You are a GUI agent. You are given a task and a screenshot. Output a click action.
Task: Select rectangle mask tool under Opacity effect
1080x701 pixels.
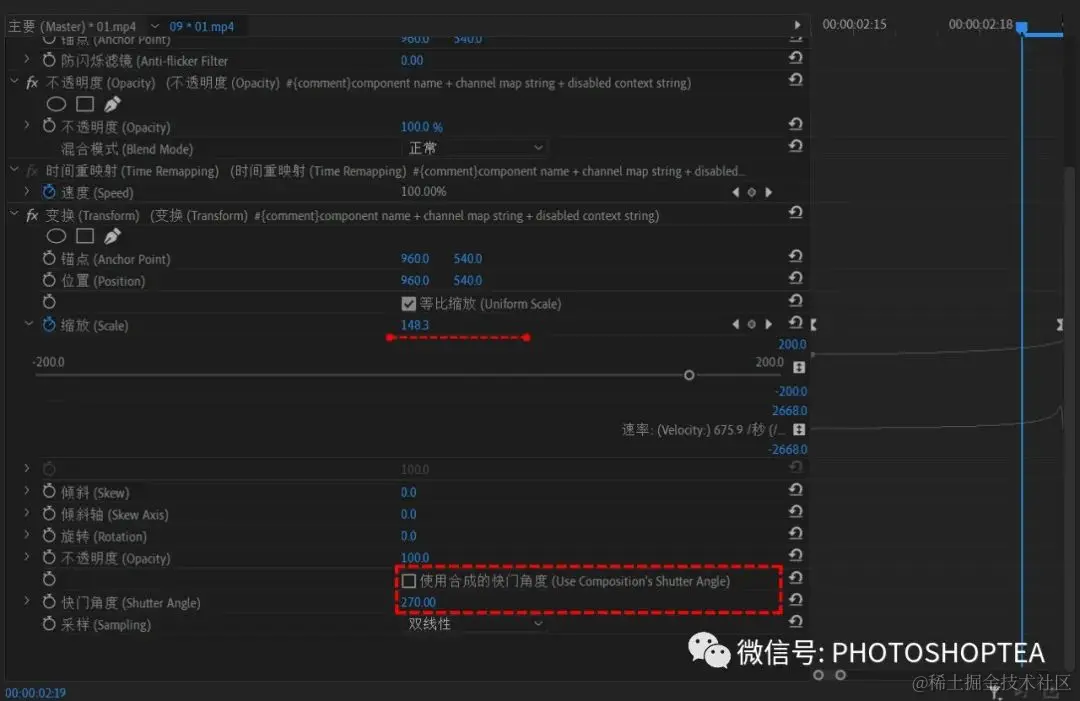coord(85,104)
